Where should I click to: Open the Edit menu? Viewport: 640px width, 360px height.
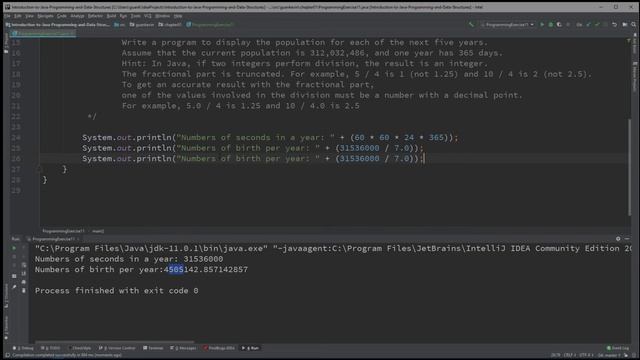(x=18, y=16)
